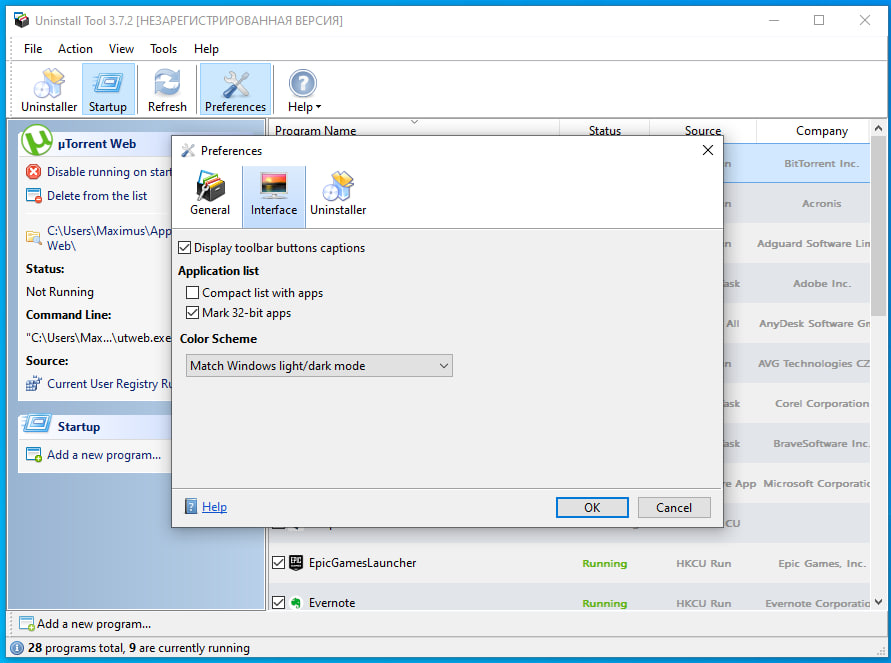
Task: Click the folder icon beside install path
Action: point(34,238)
